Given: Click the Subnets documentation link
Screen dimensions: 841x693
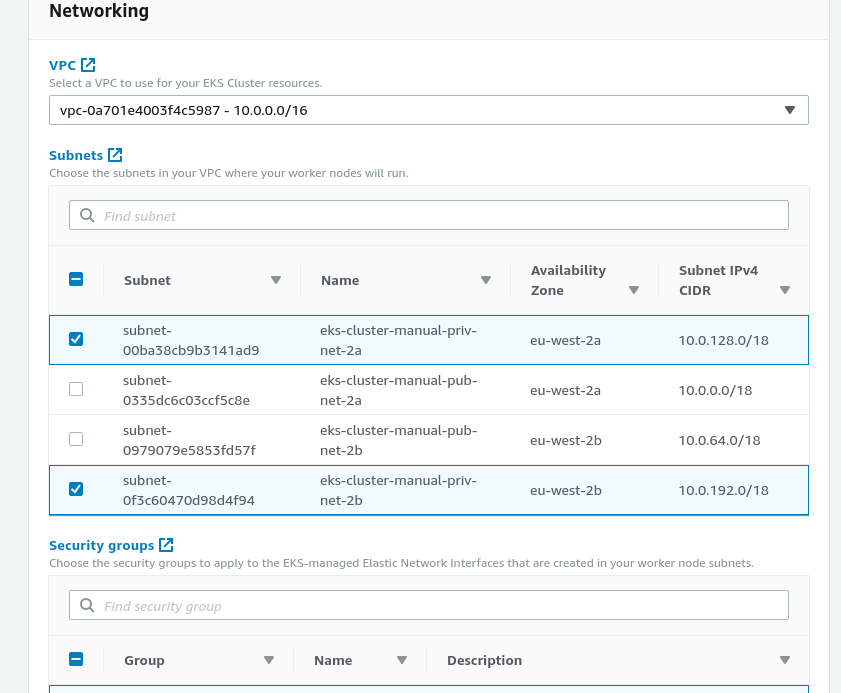Looking at the screenshot, I should [x=76, y=155].
